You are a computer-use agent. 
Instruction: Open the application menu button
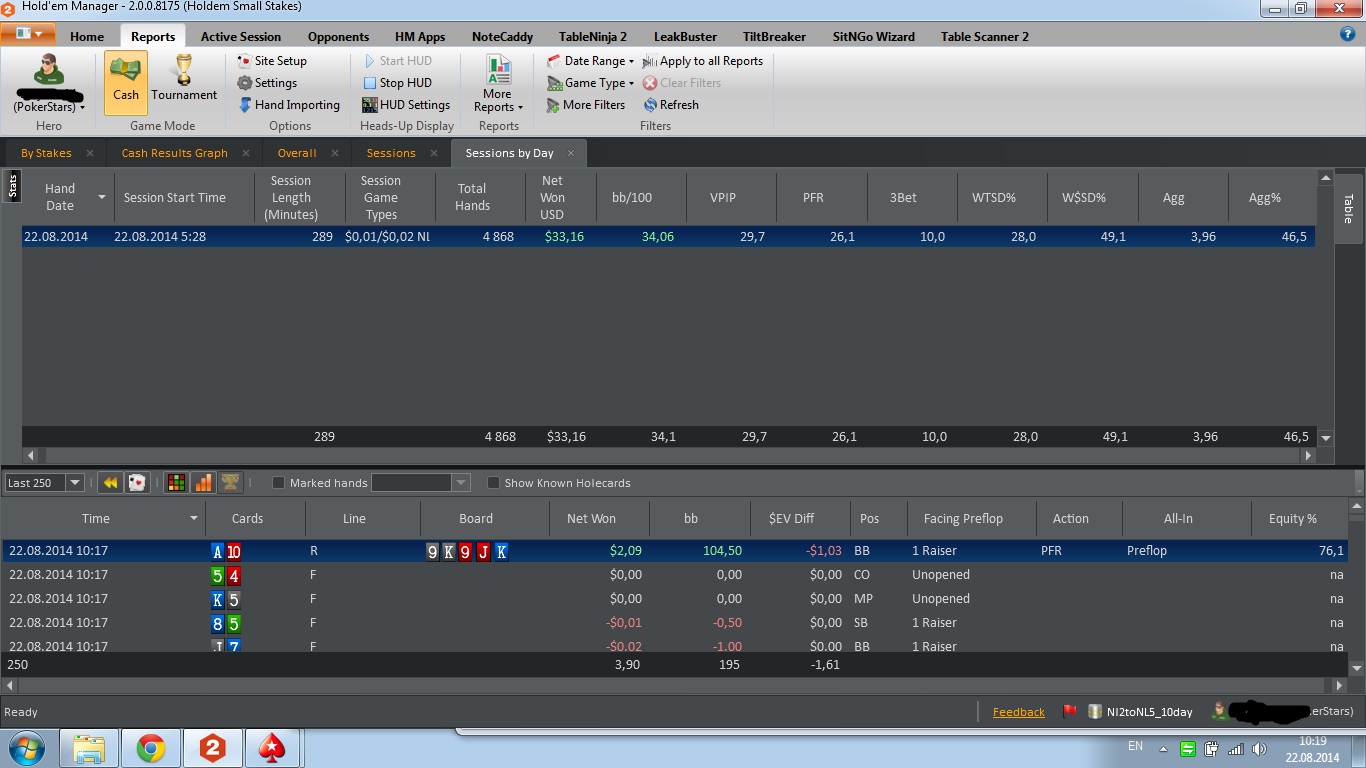pos(29,34)
